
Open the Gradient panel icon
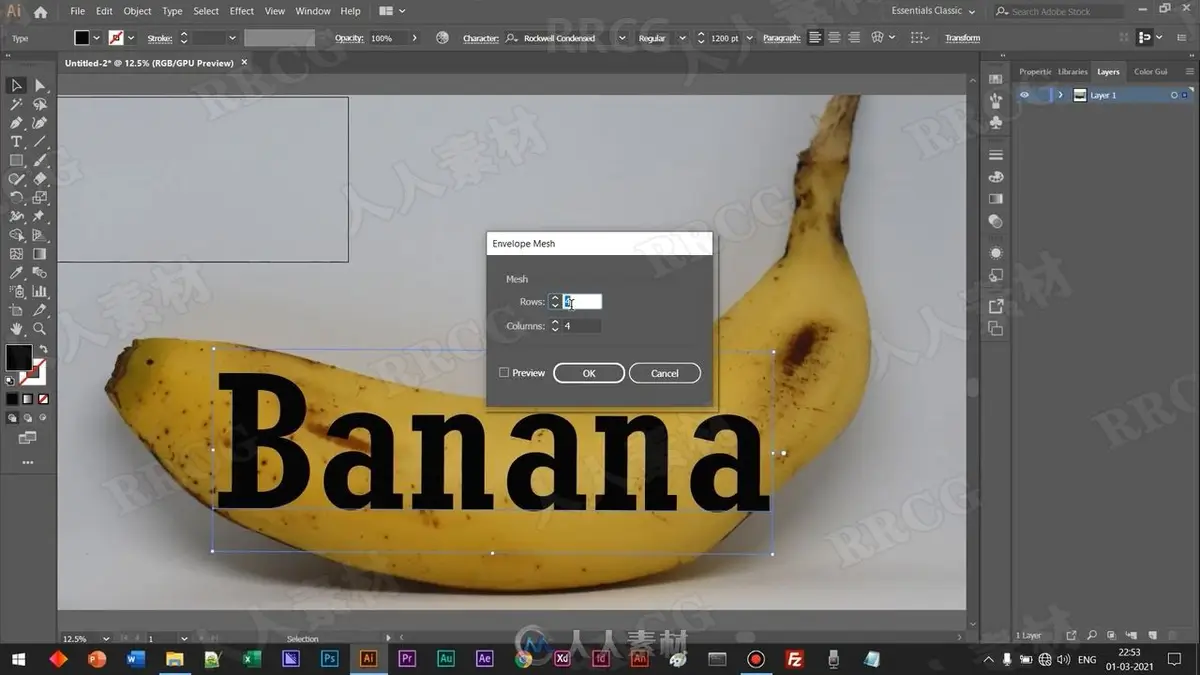(x=995, y=199)
